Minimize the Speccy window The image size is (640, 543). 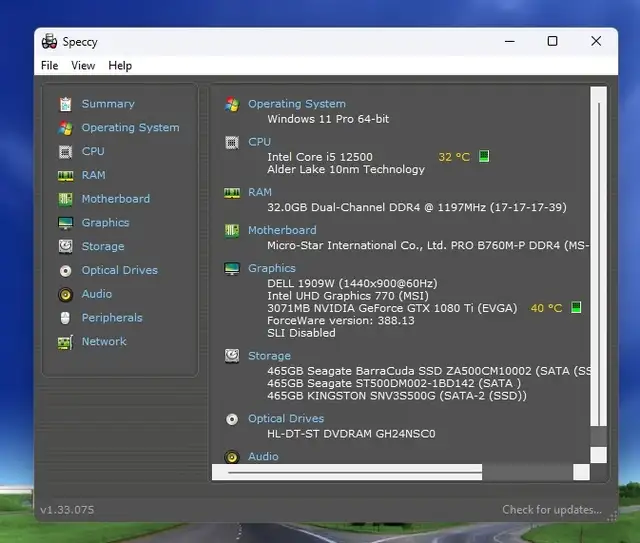click(509, 41)
